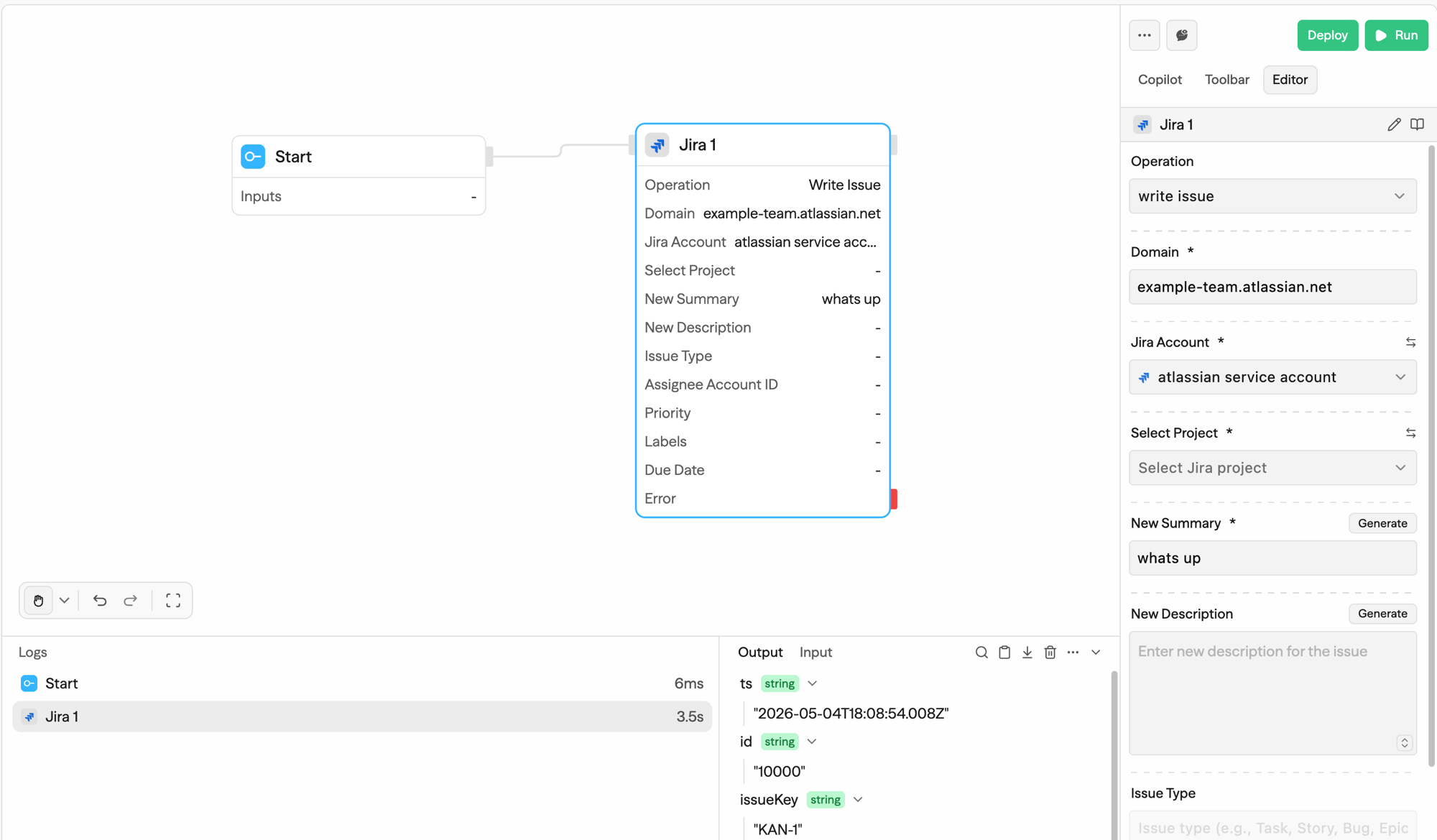This screenshot has width=1437, height=840.
Task: Download the output log
Action: pyautogui.click(x=1027, y=652)
